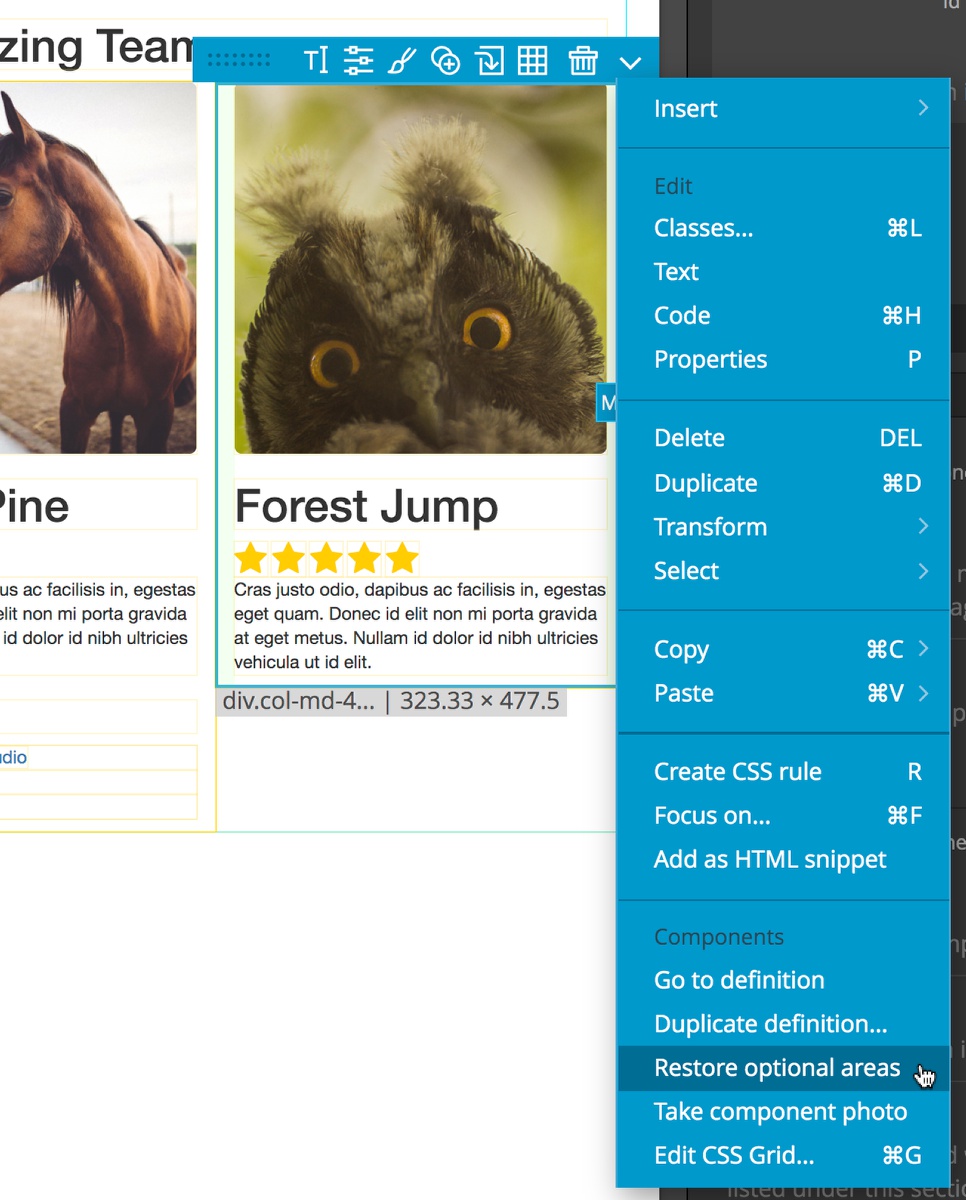Open the Paste submenu

point(783,693)
